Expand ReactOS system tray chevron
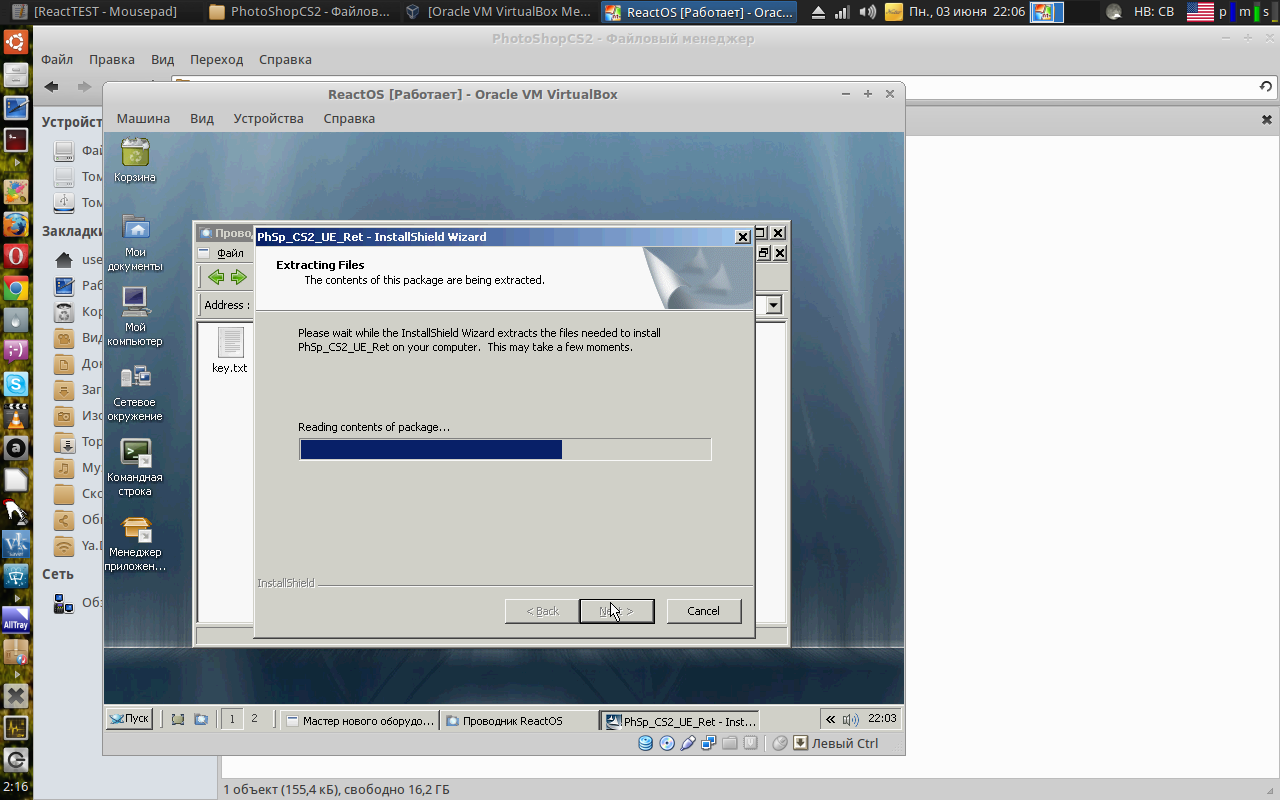 (830, 719)
